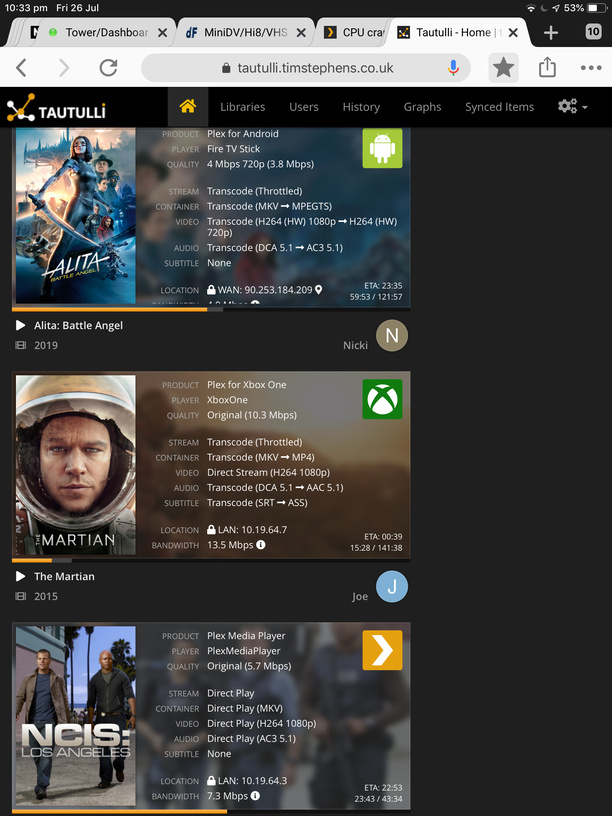This screenshot has height=816, width=612.
Task: Click the lock icon beside LAN 10.19.64.3
Action: click(211, 780)
